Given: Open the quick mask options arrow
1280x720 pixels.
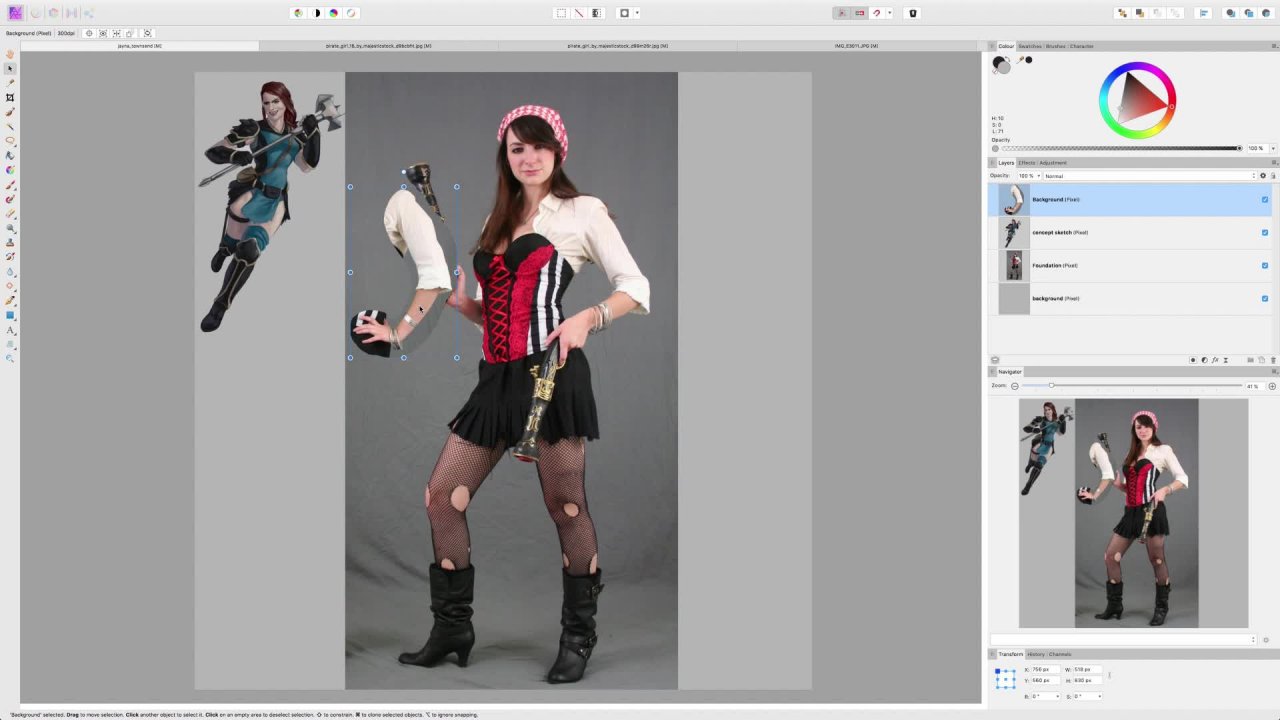Looking at the screenshot, I should (x=637, y=13).
